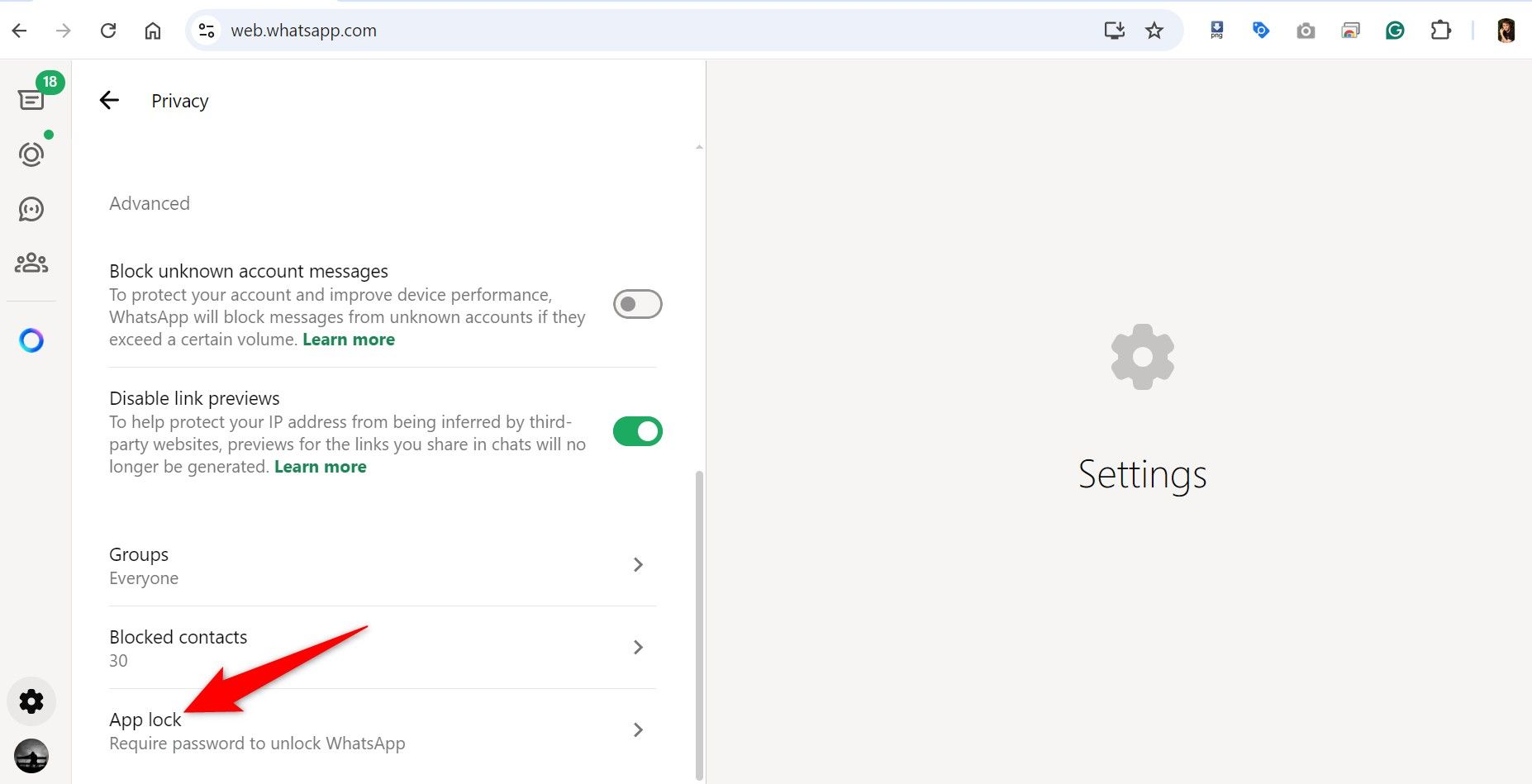
Task: Click the Privacy panel scrollbar
Action: tap(700, 625)
